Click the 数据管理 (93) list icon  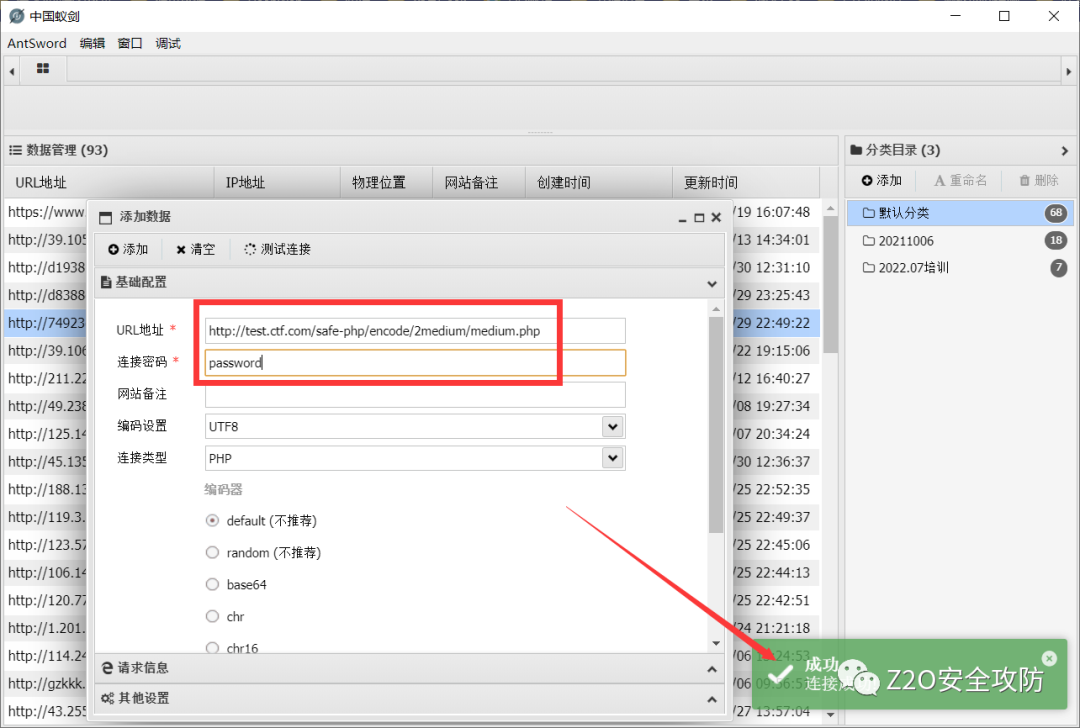coord(14,150)
